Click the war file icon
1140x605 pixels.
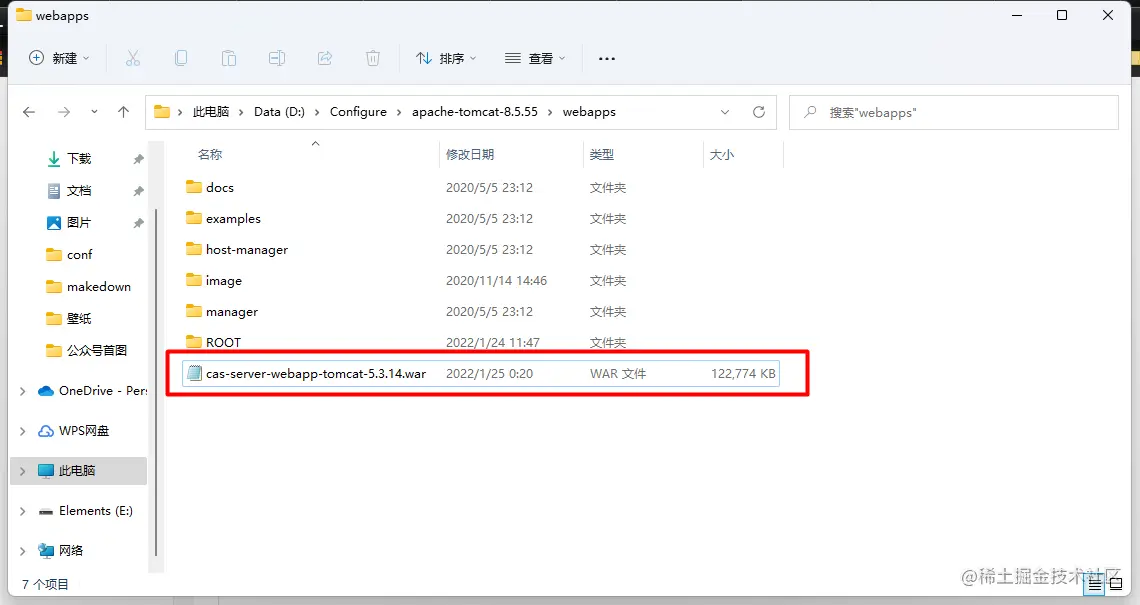pos(194,374)
